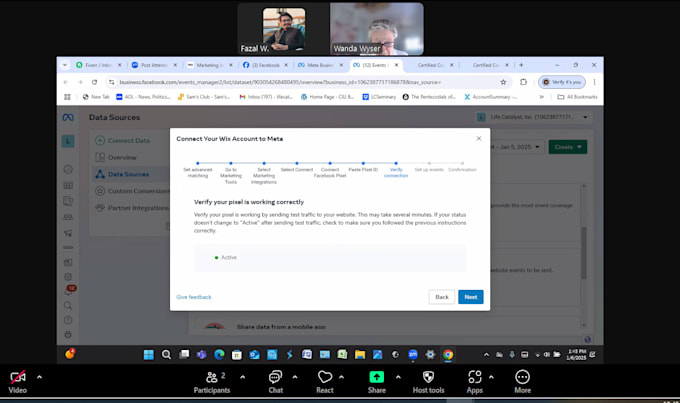680x403 pixels.
Task: Show more bookmarks chevron
Action: [541, 97]
